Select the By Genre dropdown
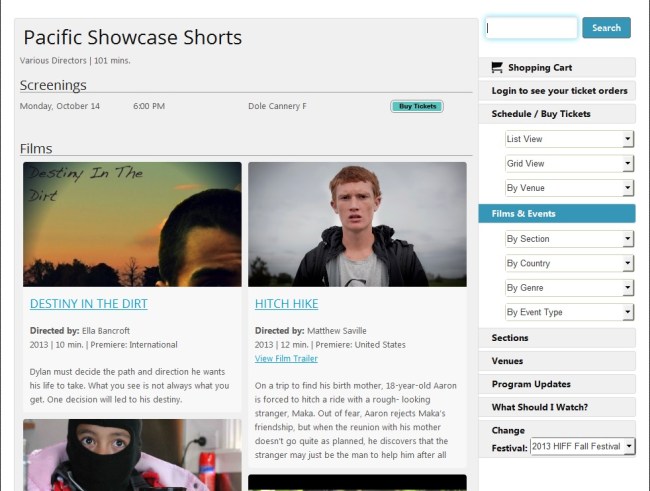 point(570,288)
